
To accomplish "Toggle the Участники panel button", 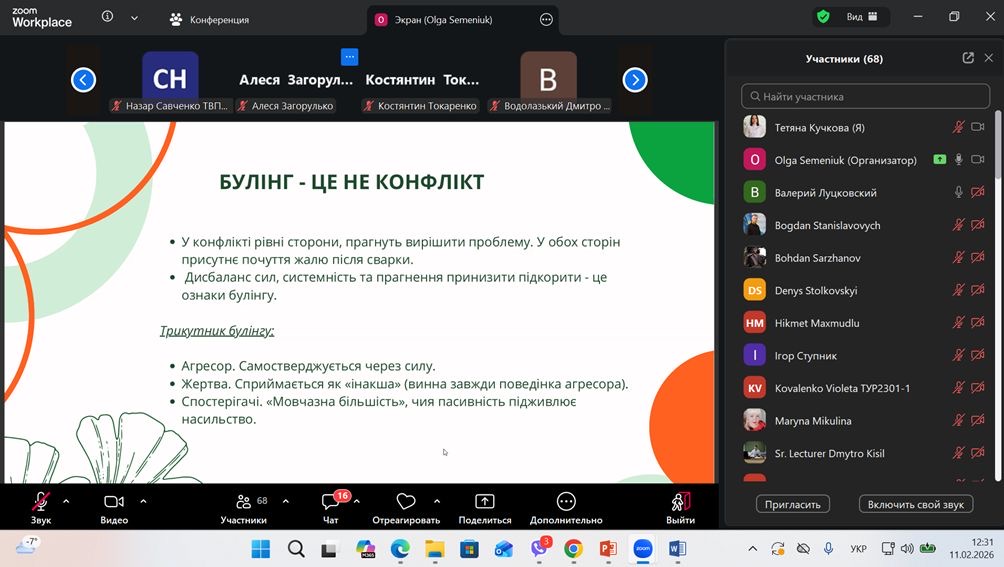I will tap(244, 502).
